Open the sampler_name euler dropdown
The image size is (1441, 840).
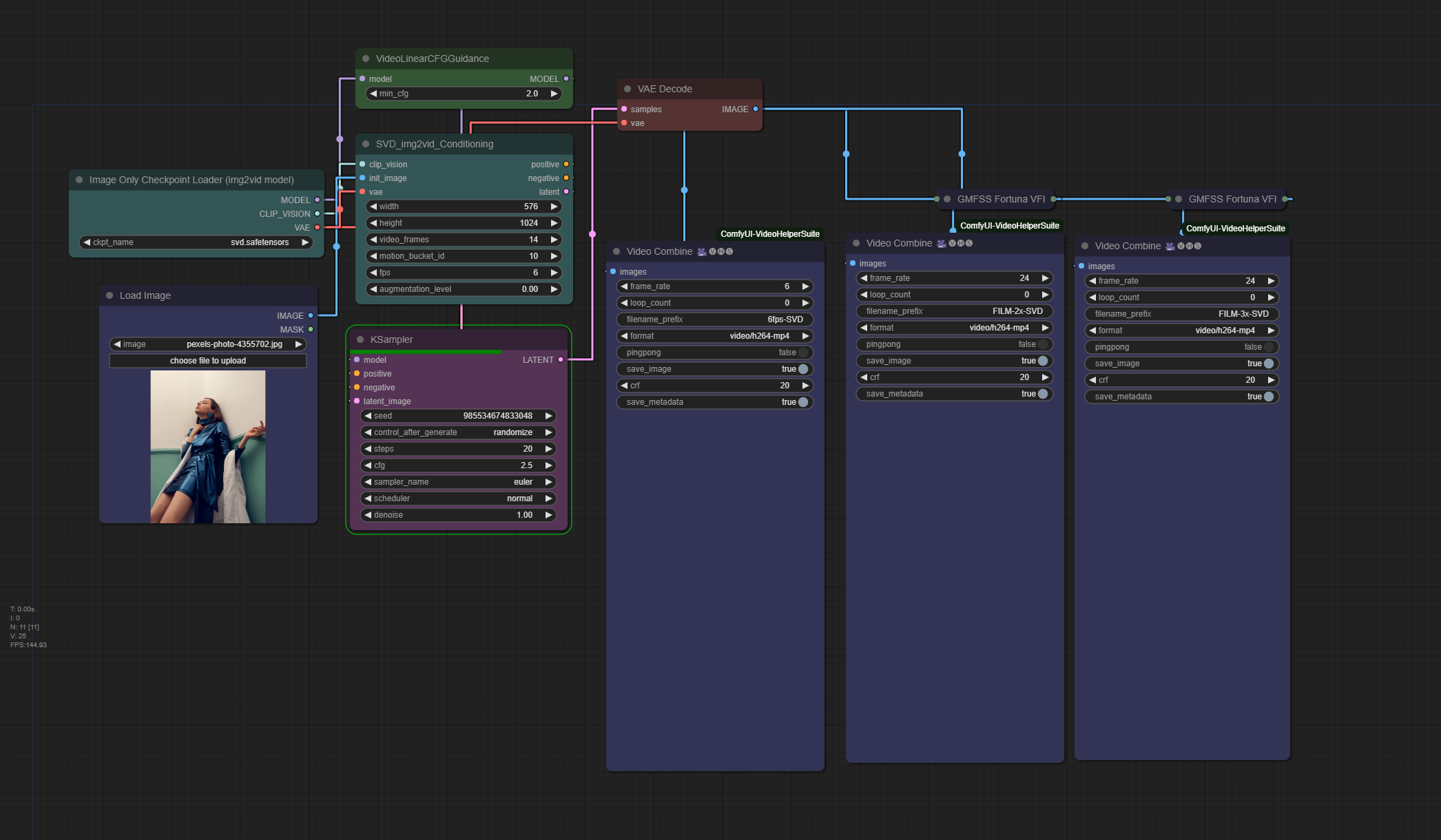[458, 482]
